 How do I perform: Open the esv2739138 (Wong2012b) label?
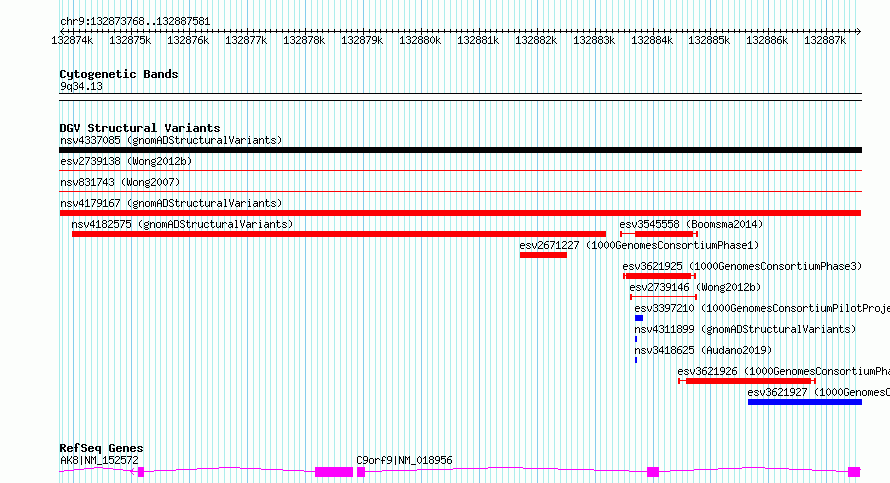126,161
